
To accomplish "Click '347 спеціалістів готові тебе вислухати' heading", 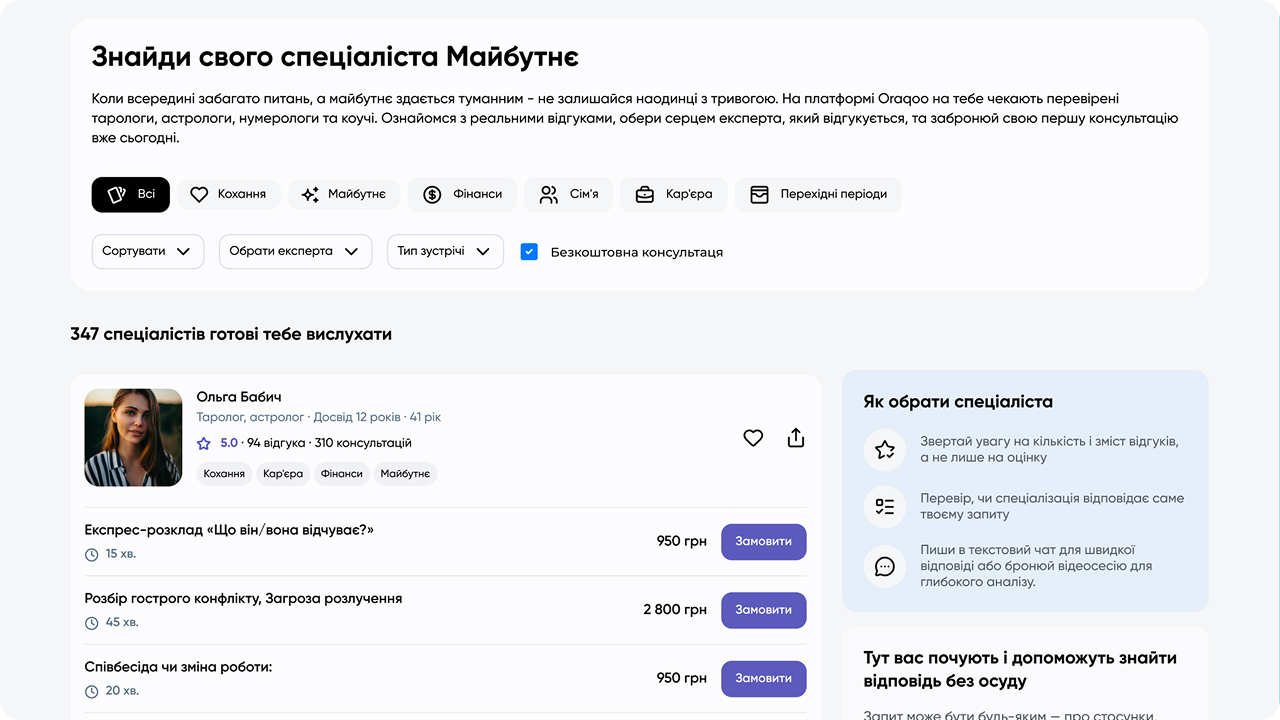I will click(231, 334).
